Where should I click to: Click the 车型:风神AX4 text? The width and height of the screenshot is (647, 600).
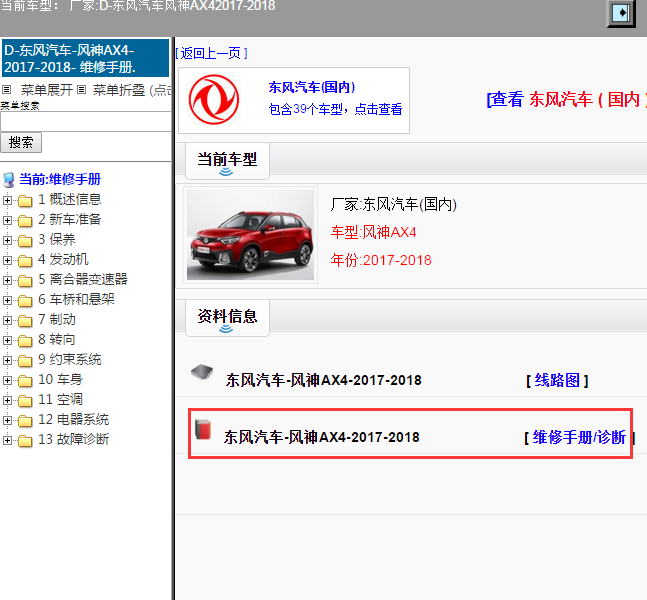pyautogui.click(x=373, y=232)
